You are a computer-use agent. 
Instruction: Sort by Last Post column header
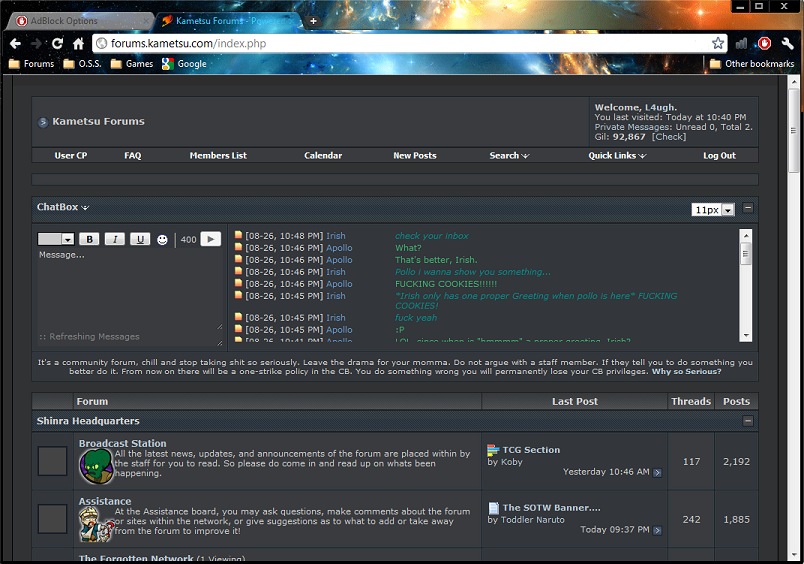(x=575, y=401)
